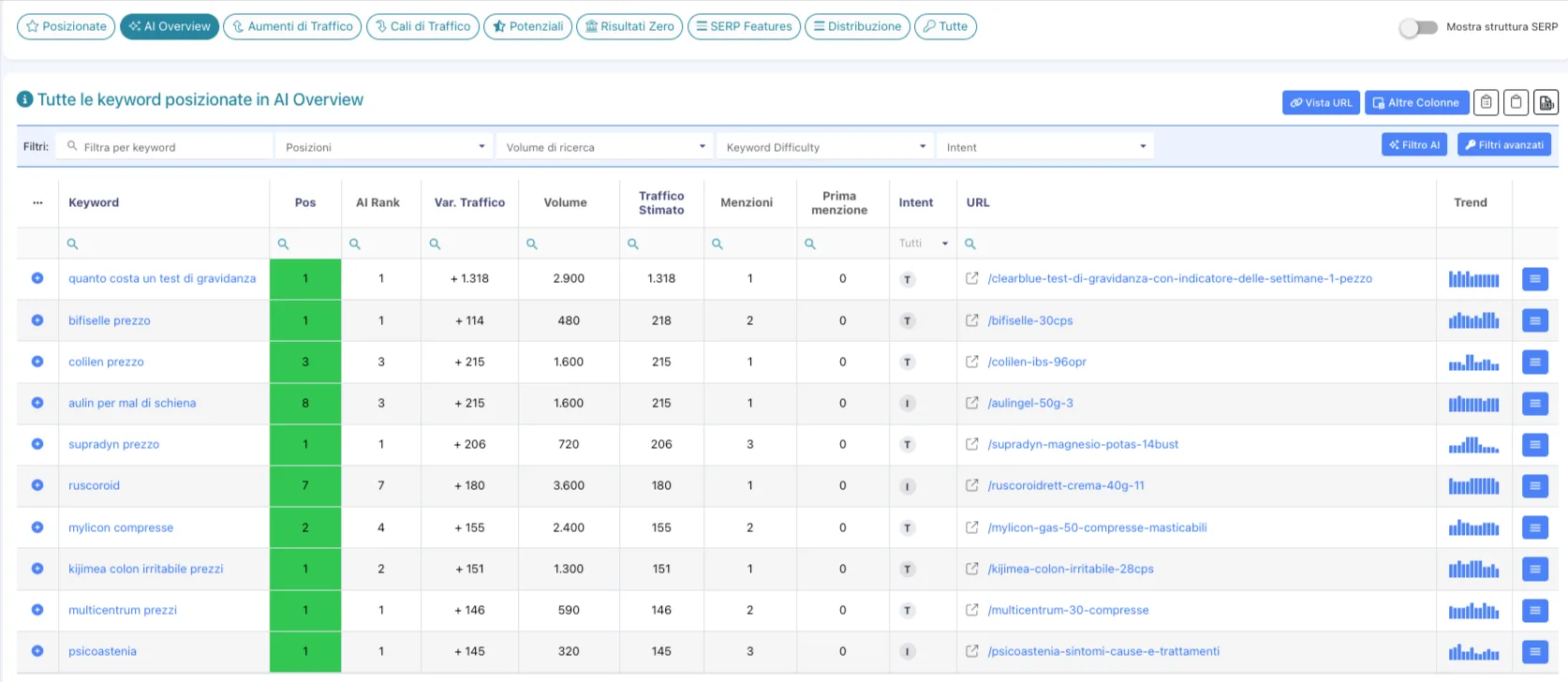
Task: Expand the mylicon compresse row
Action: pyautogui.click(x=37, y=527)
